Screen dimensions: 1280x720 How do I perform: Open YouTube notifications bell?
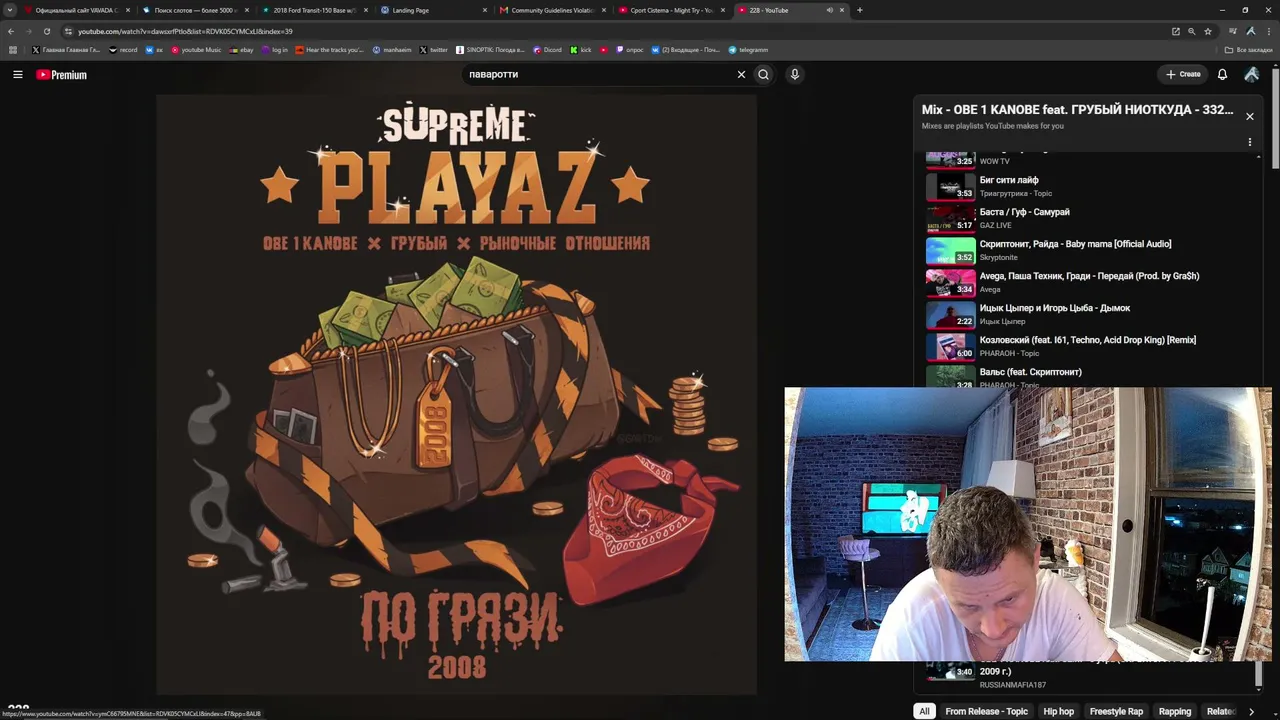1222,74
